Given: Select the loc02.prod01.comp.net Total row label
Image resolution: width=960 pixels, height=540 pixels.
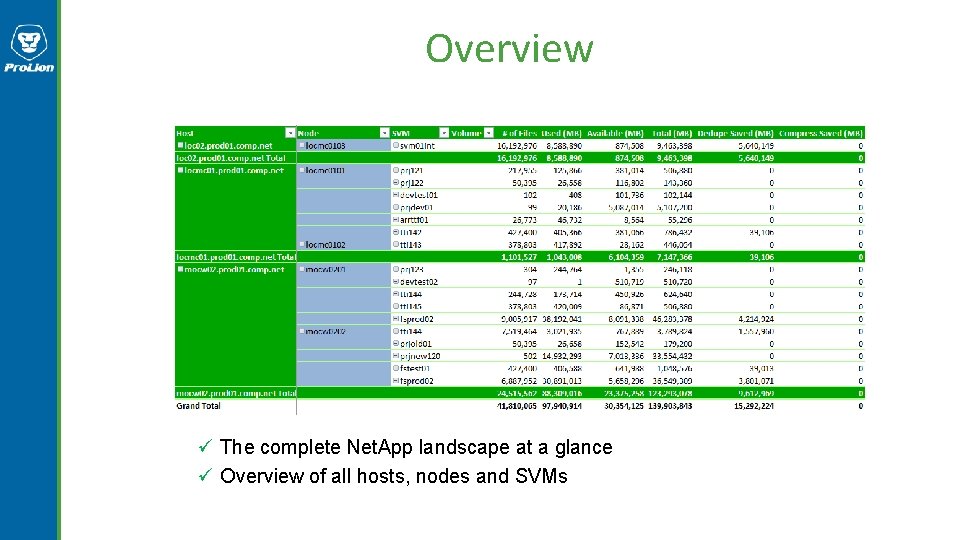Looking at the screenshot, I should 231,158.
